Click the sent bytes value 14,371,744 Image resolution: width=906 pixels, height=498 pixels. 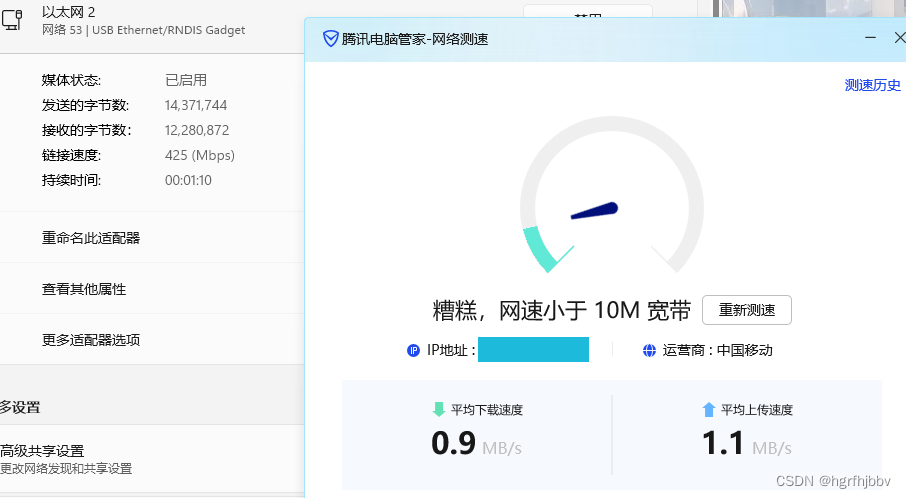[196, 105]
